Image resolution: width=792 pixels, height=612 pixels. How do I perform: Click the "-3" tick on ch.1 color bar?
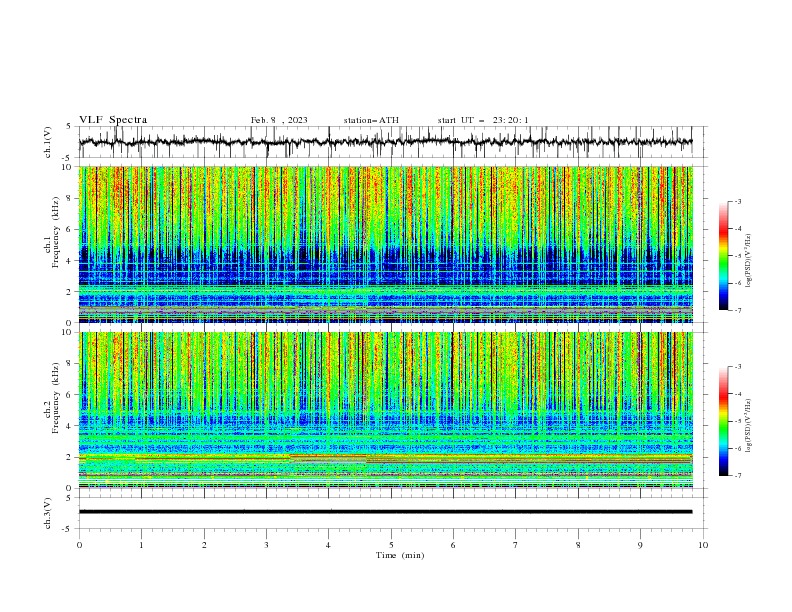(x=737, y=201)
